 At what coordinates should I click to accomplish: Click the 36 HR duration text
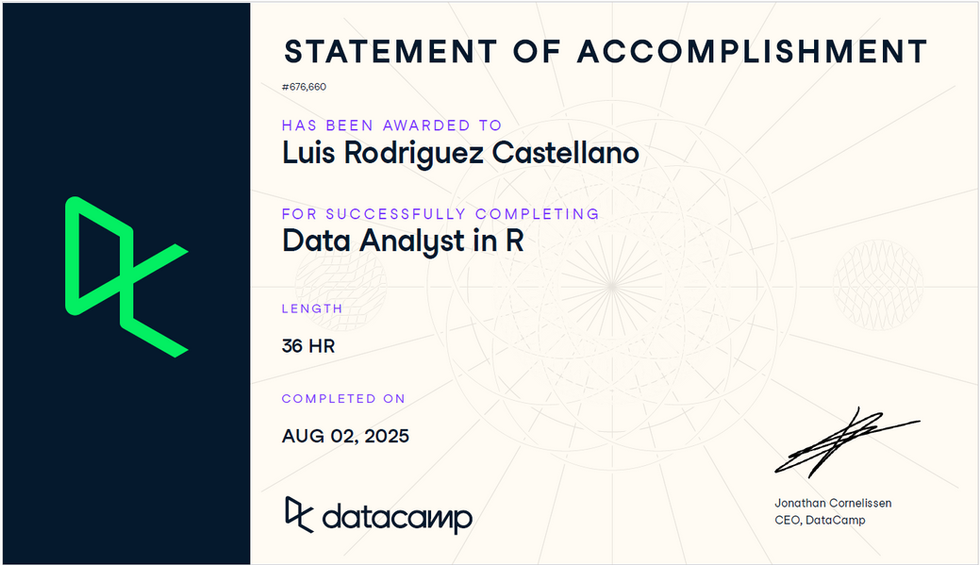pos(308,346)
